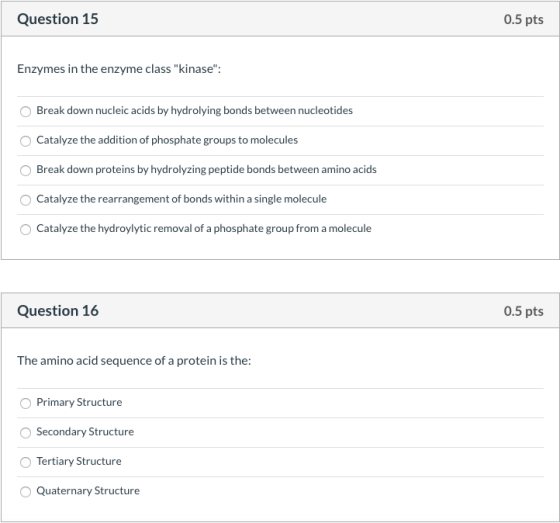Click the "Quaternary Structure" answer label
Image resolution: width=560 pixels, height=523 pixels.
coord(88,490)
